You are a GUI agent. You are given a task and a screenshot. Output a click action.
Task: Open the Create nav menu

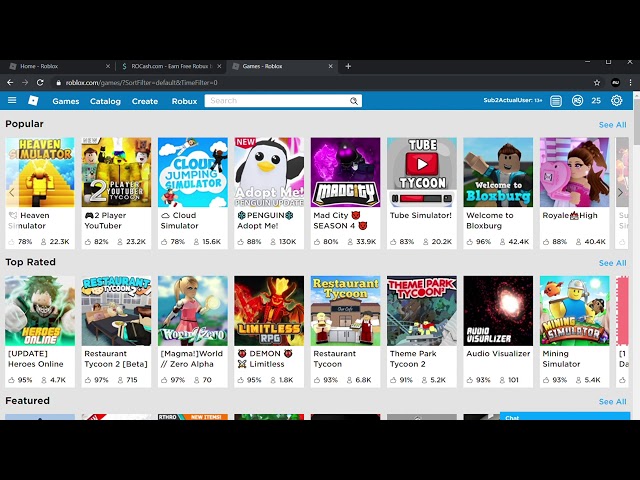(144, 101)
